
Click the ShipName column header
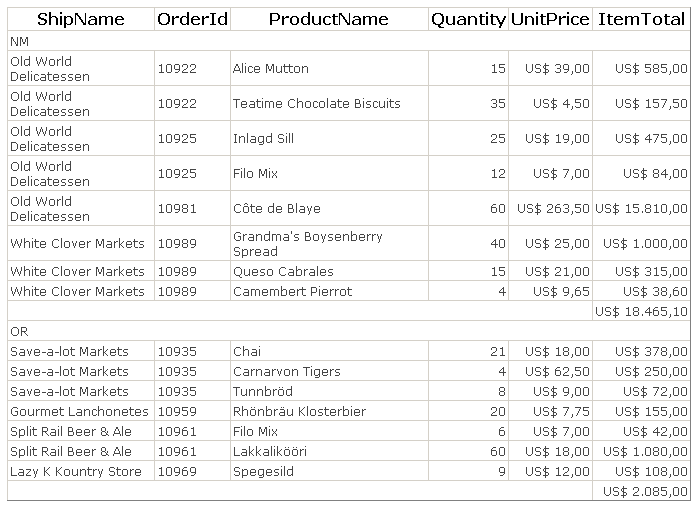pyautogui.click(x=81, y=19)
